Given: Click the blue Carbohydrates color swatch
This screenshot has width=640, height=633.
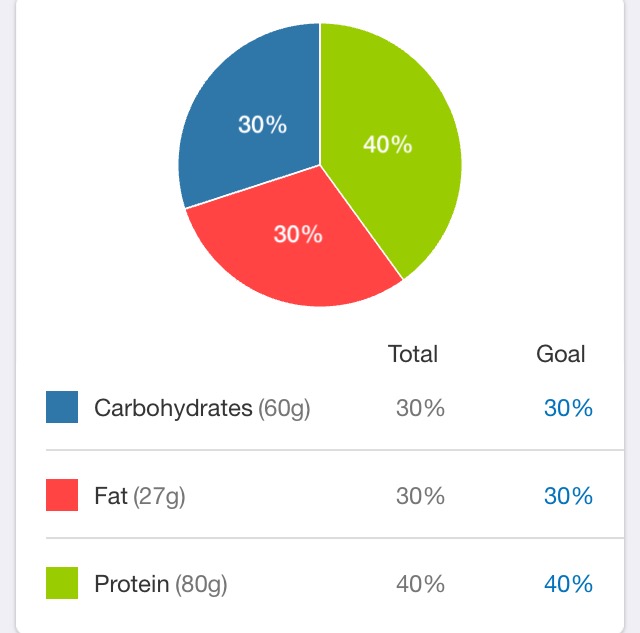Looking at the screenshot, I should [62, 407].
